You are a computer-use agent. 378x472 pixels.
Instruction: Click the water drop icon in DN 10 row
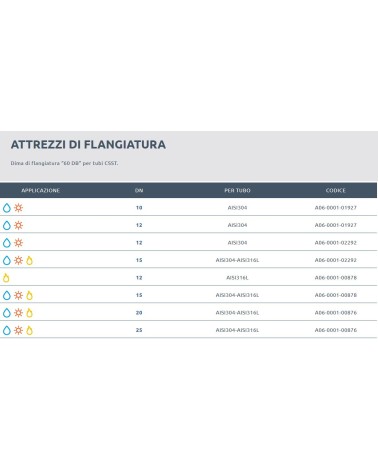coord(7,208)
